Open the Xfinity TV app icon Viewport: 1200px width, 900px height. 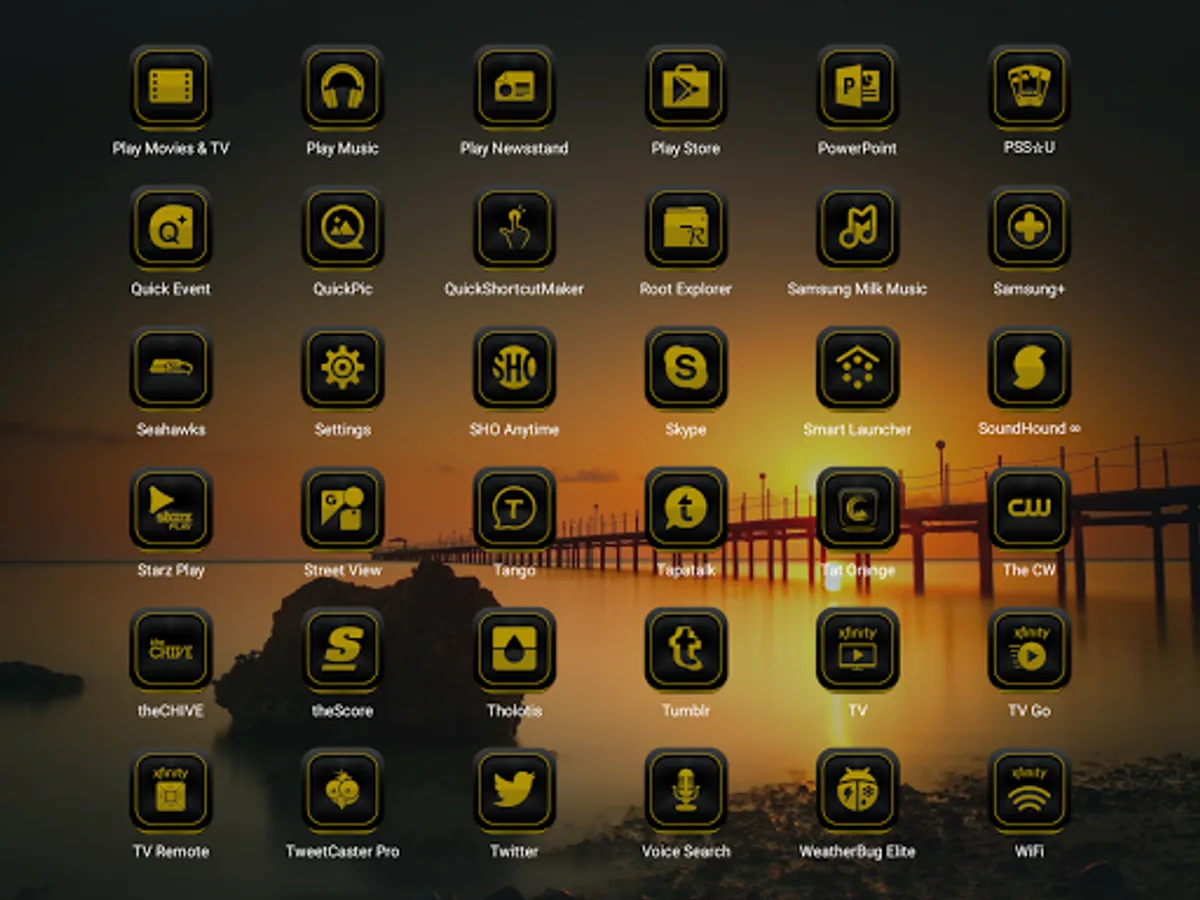click(x=857, y=651)
